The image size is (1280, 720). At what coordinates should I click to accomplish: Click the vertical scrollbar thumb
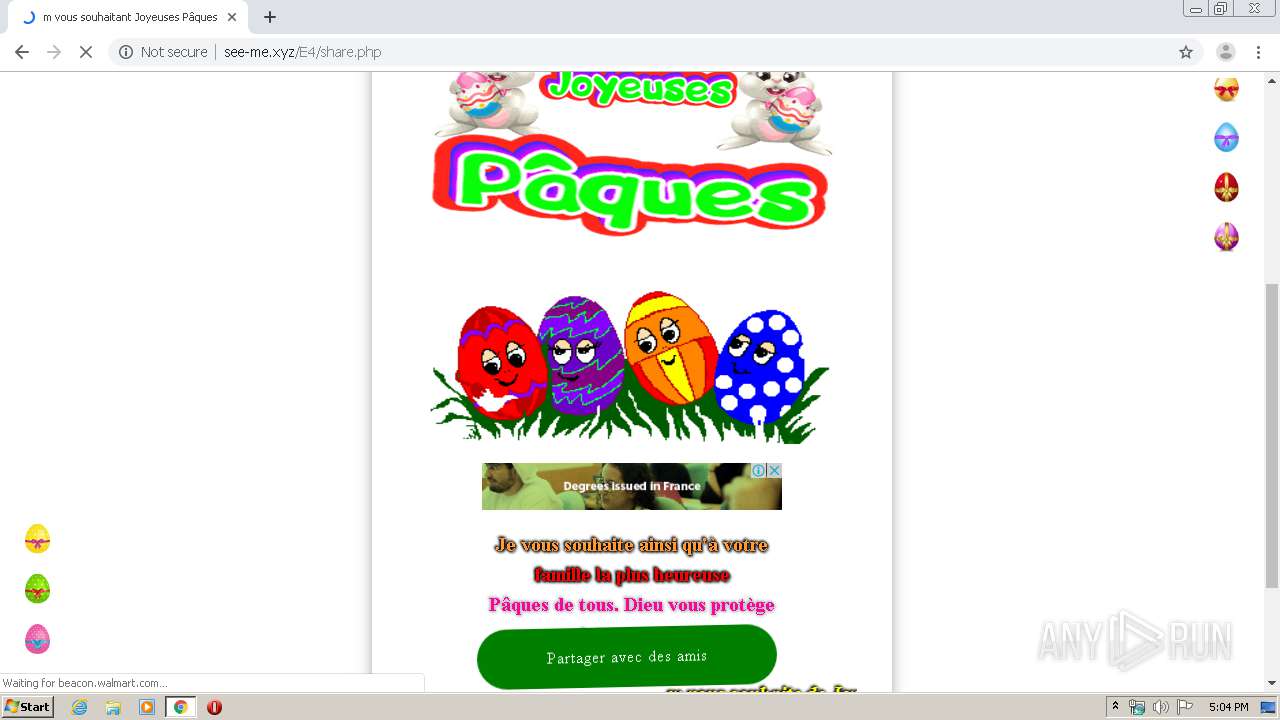pyautogui.click(x=1272, y=435)
